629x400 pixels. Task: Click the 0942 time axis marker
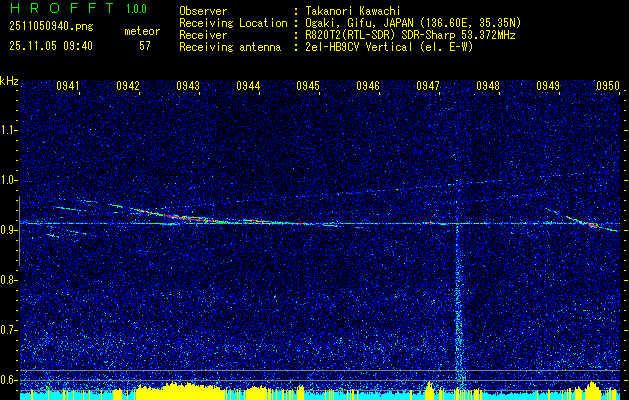128,86
